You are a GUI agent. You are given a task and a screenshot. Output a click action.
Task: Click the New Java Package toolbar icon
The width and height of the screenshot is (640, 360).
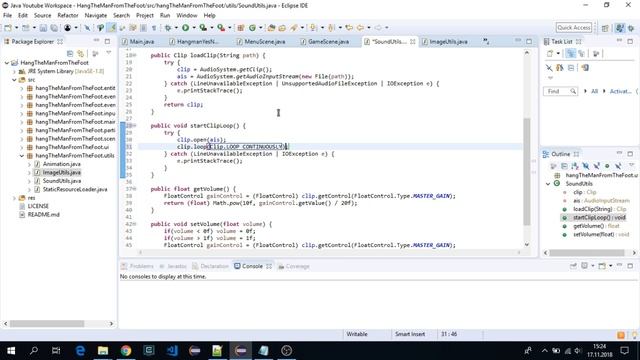click(x=240, y=28)
